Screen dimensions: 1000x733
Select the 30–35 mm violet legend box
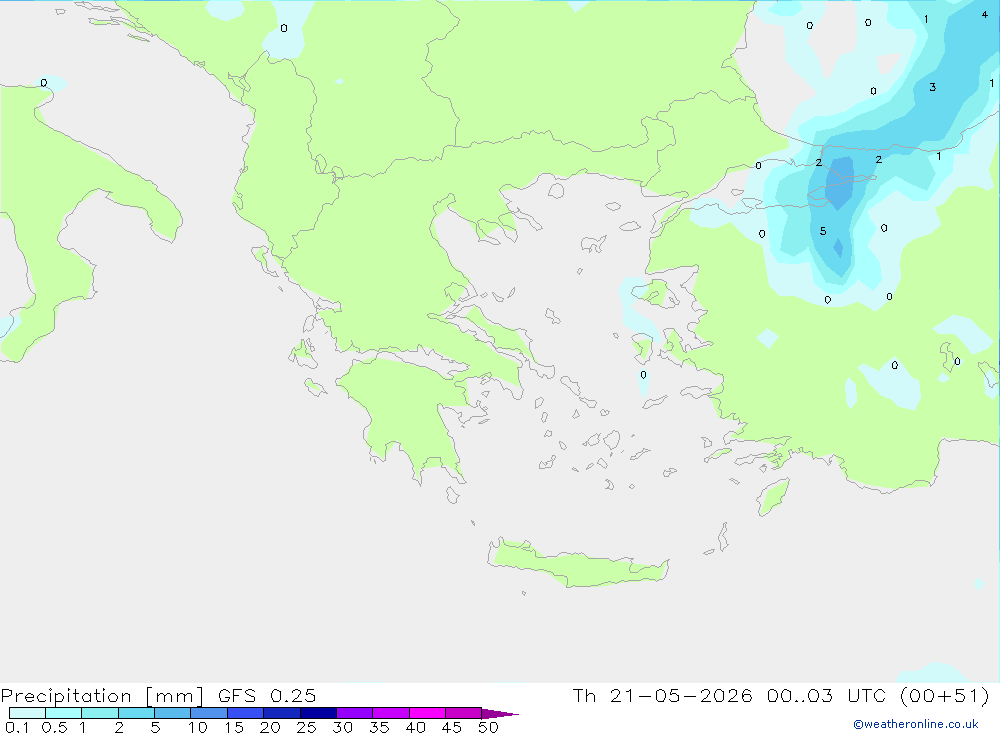[x=355, y=713]
